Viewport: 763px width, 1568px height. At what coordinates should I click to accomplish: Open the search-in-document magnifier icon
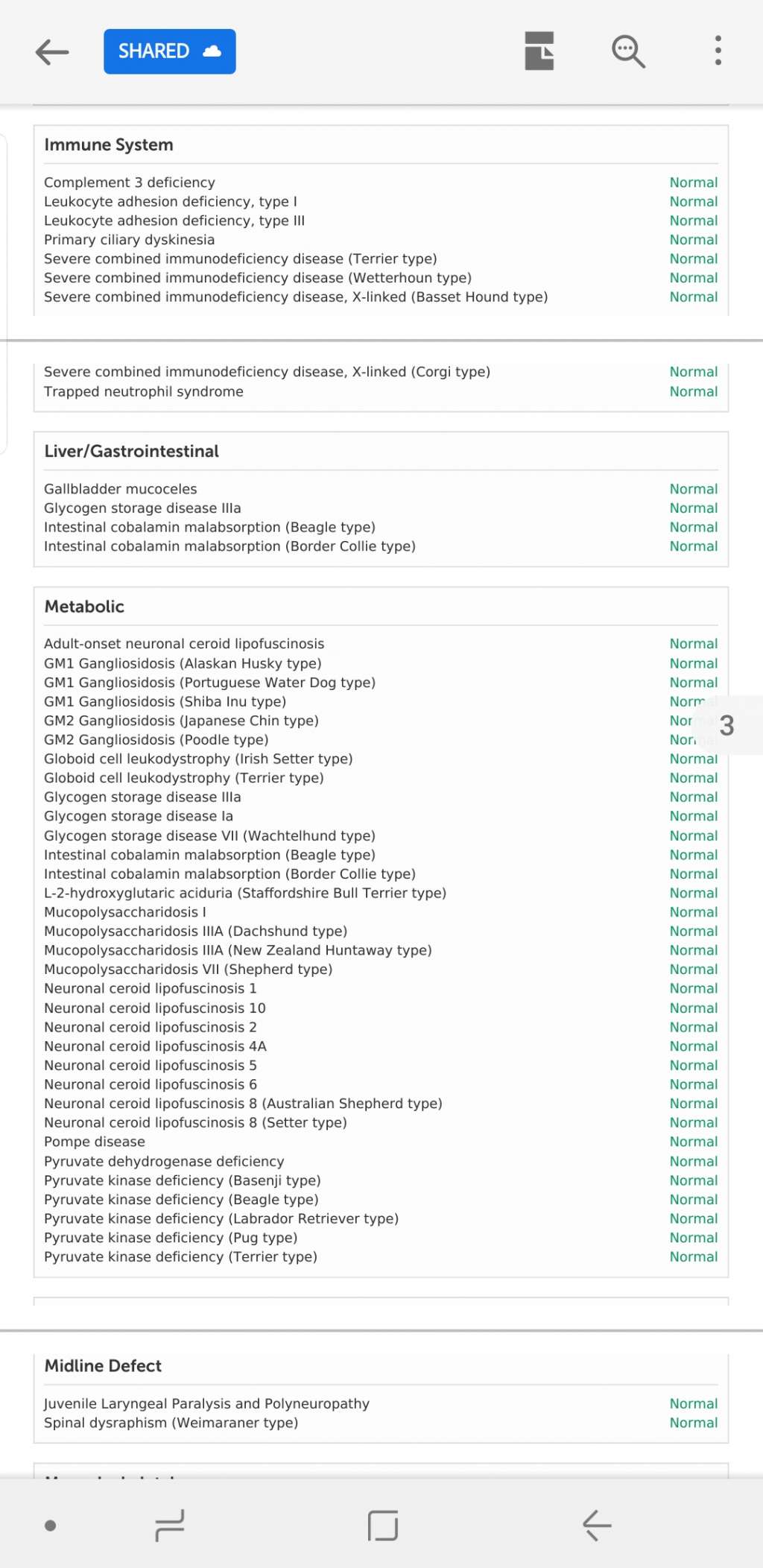[628, 51]
